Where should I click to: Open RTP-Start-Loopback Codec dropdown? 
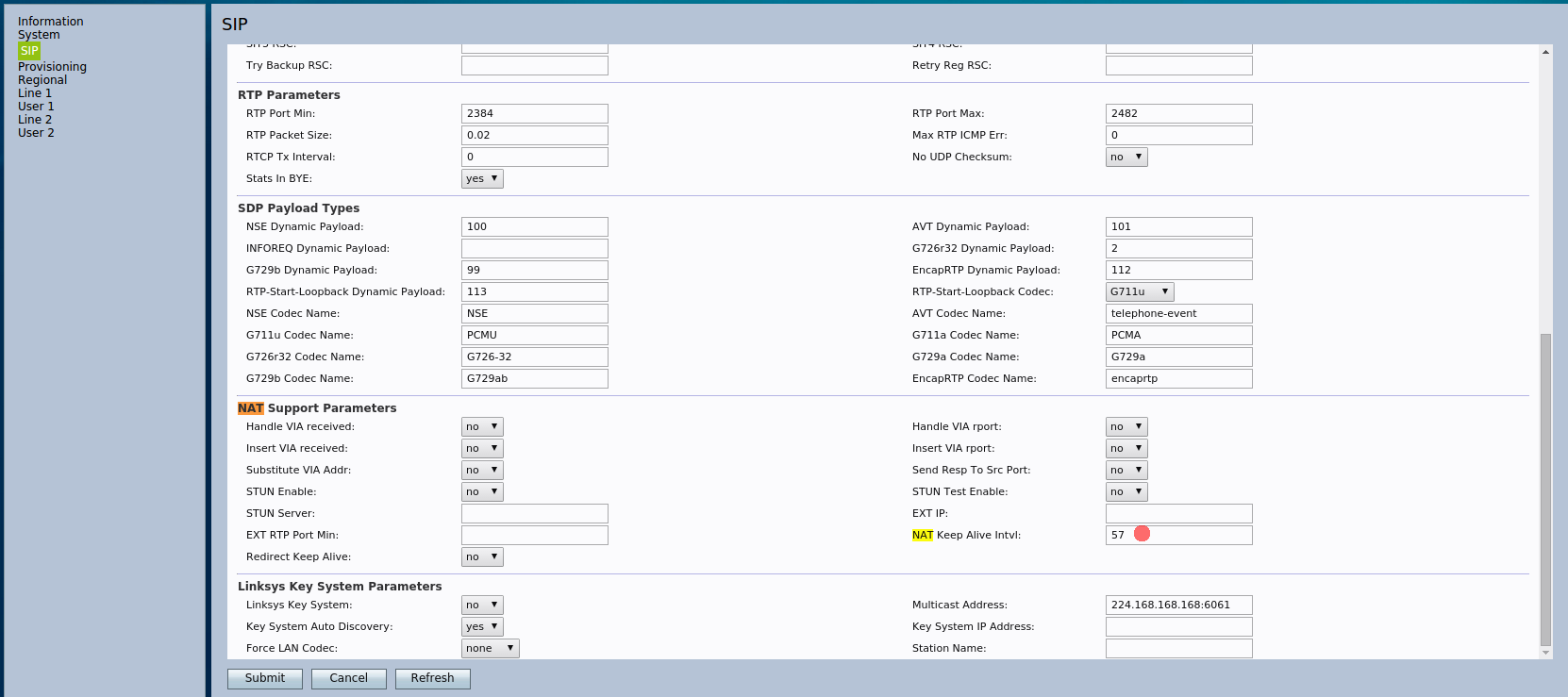tap(1140, 292)
